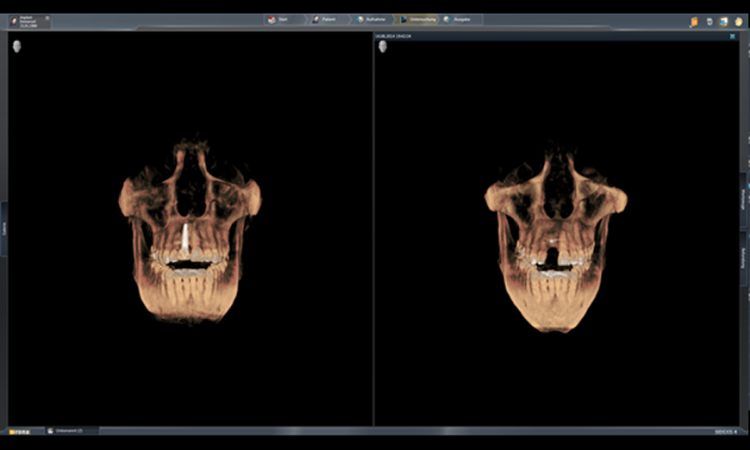The width and height of the screenshot is (750, 450).
Task: Select the right 3D skull volume view
Action: (556, 237)
